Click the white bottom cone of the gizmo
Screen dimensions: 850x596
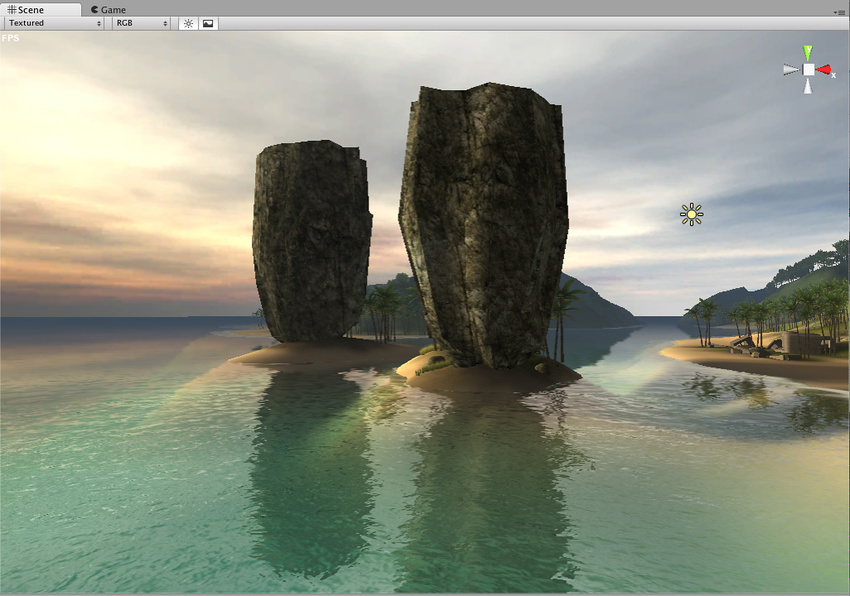click(808, 87)
